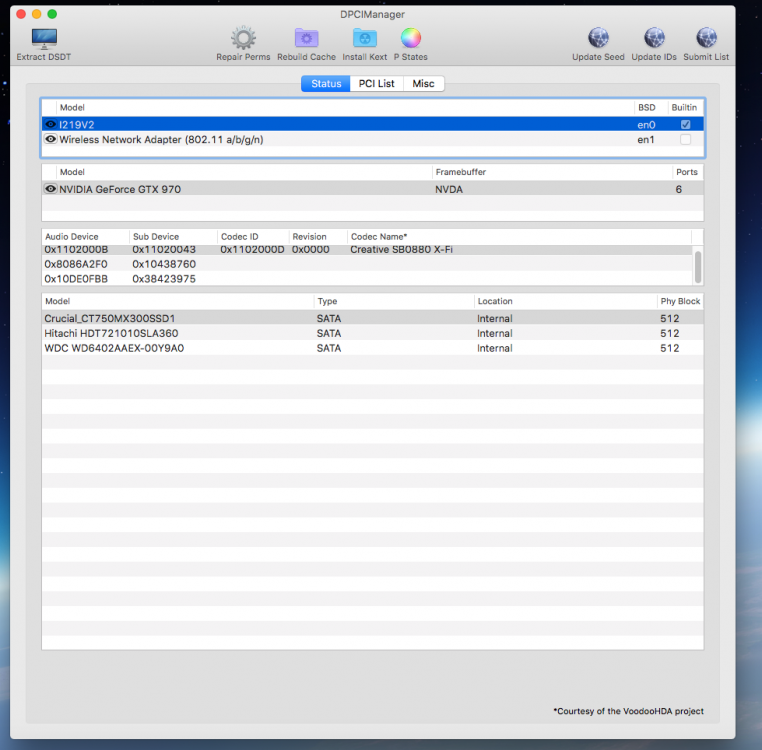Minimize the DPCIManager window
This screenshot has width=762, height=750.
coord(36,14)
